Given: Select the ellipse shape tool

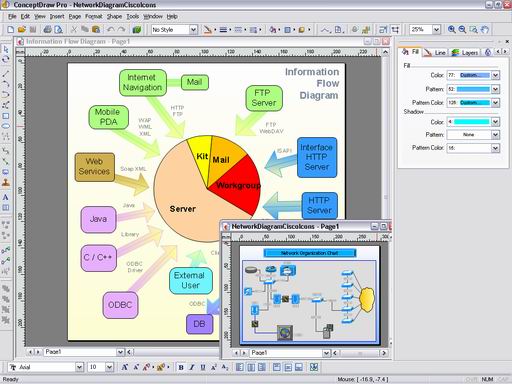Looking at the screenshot, I should pos(6,126).
